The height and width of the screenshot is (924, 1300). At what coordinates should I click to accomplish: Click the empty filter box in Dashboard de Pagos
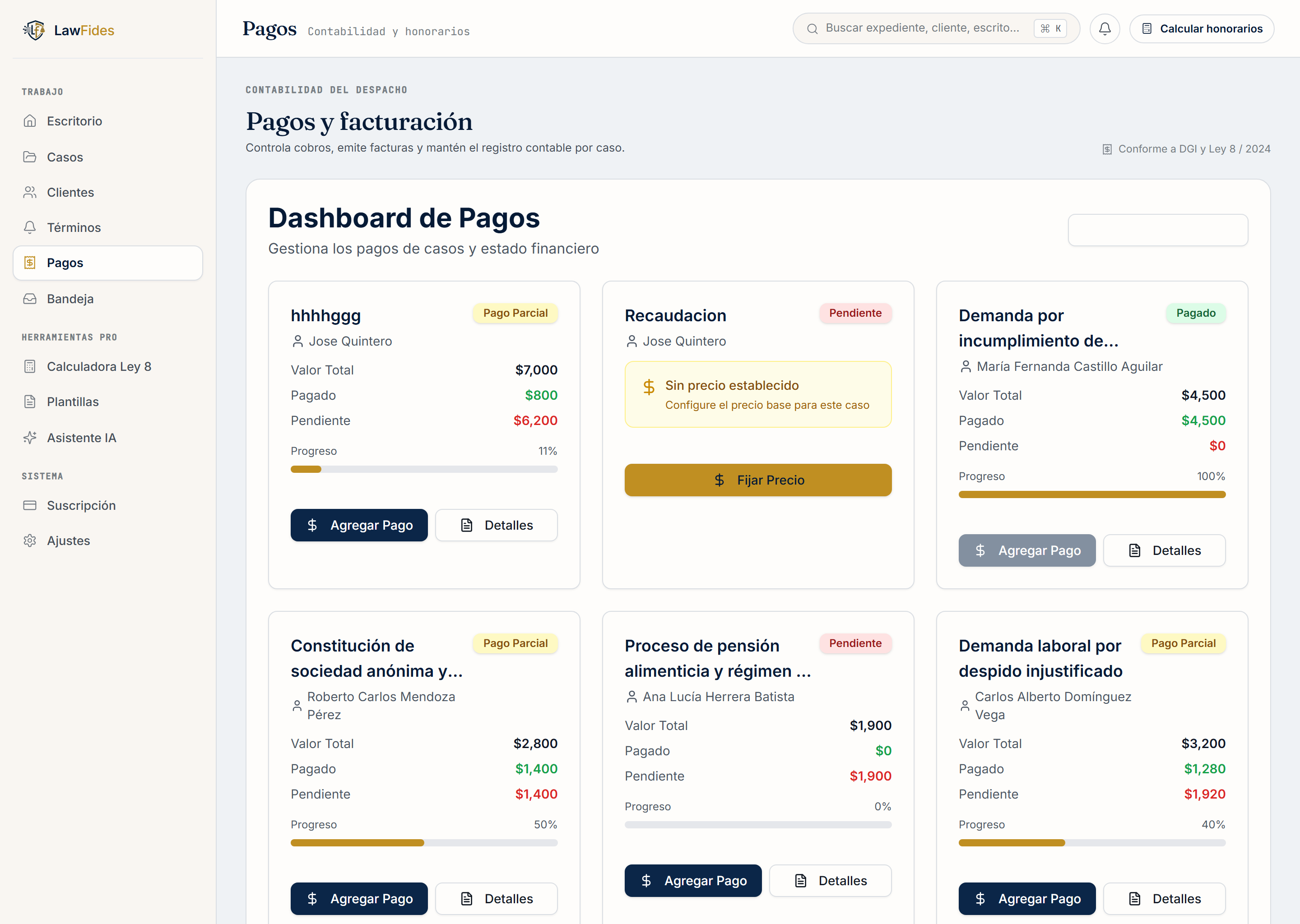[x=1158, y=230]
